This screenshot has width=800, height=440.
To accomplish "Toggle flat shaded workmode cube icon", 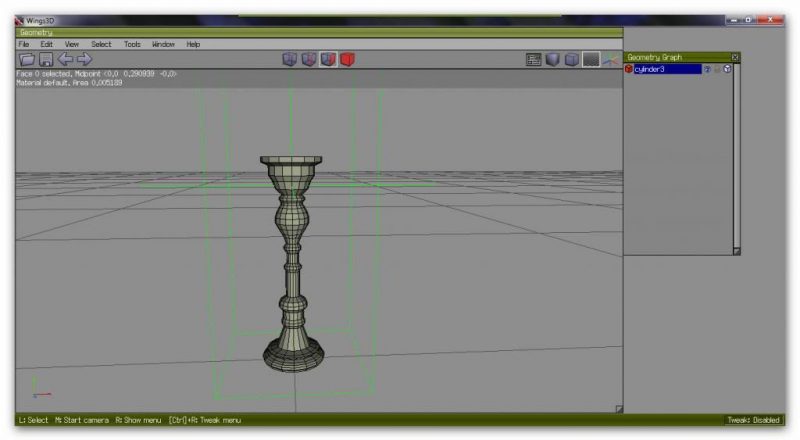I will pos(554,60).
